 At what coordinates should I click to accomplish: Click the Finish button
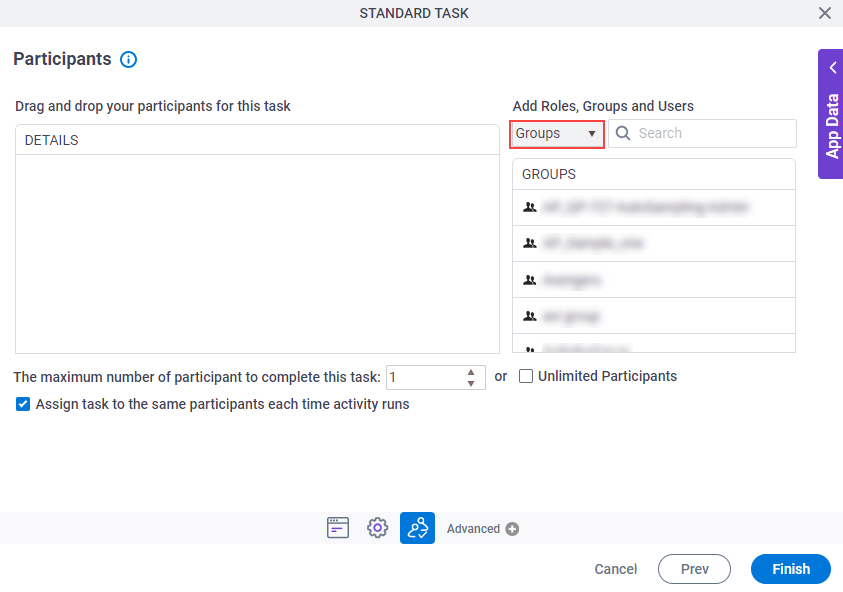(791, 569)
